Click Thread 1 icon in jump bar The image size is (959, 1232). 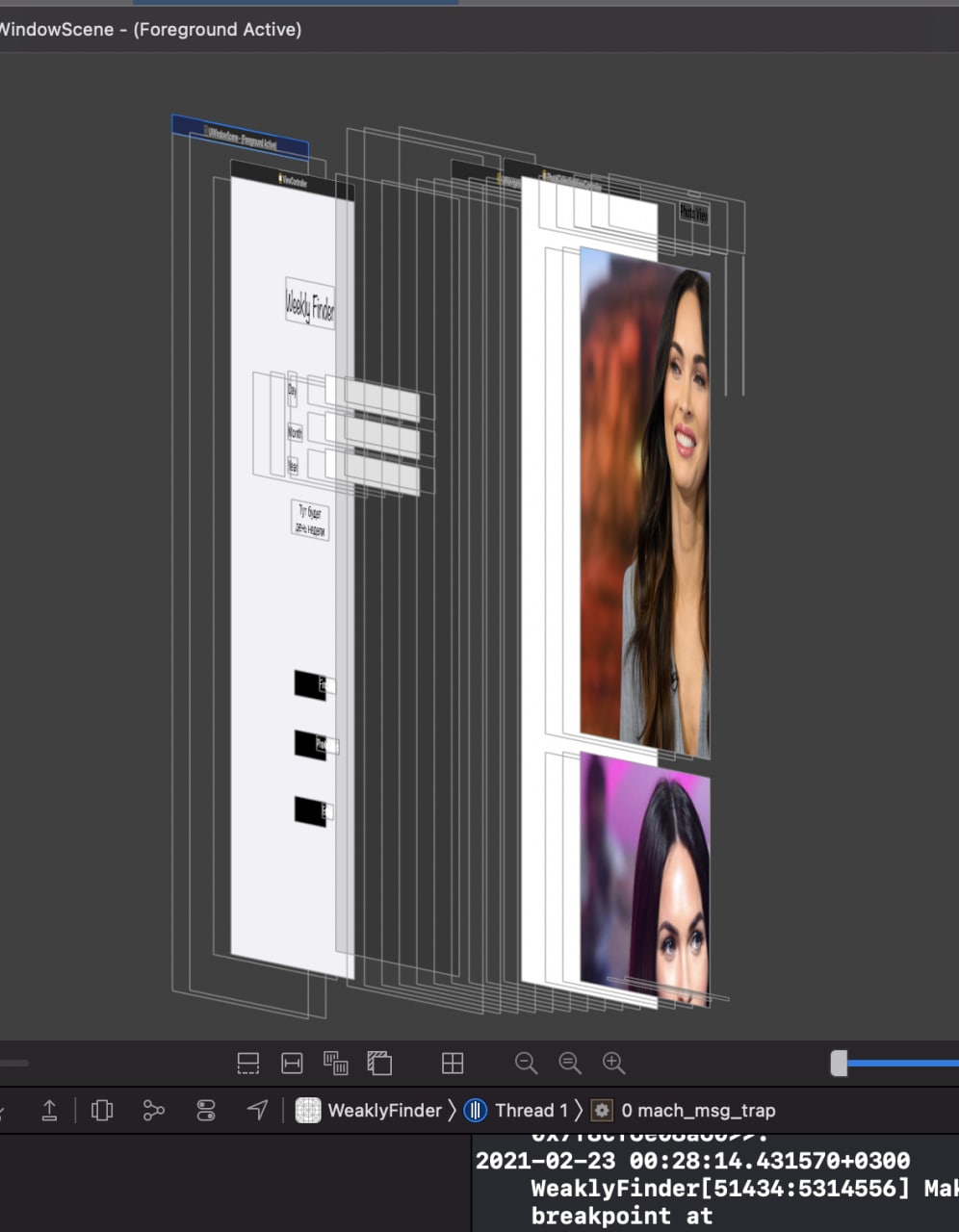[476, 1110]
